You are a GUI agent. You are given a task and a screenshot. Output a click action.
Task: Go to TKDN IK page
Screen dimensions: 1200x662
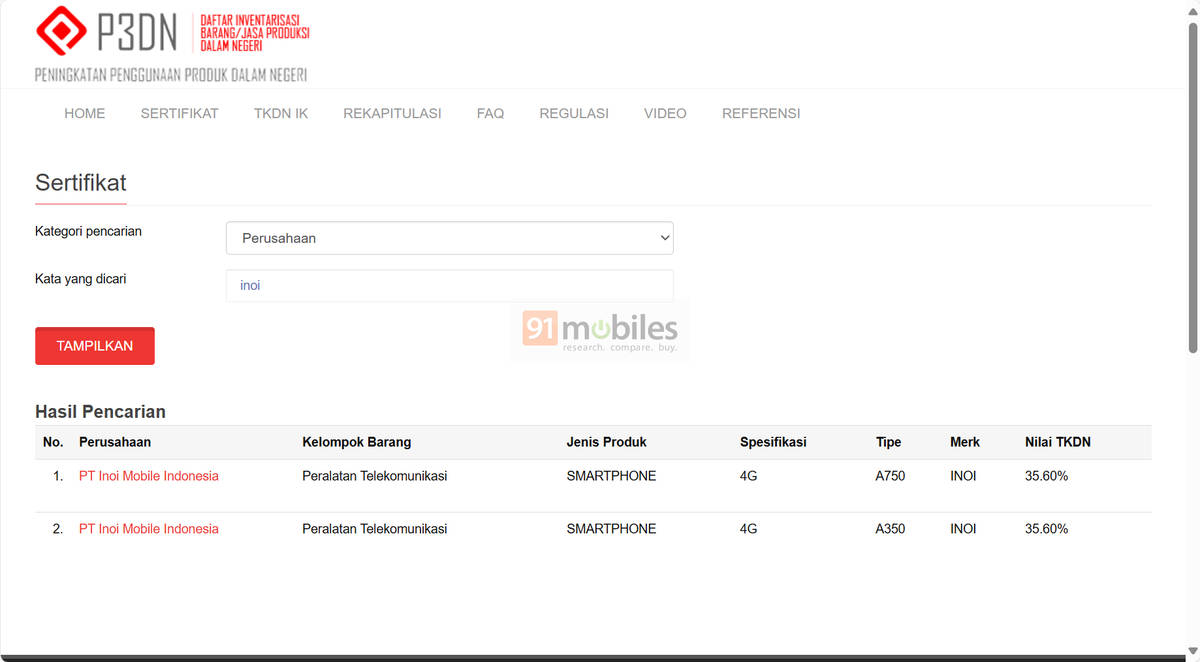point(281,114)
